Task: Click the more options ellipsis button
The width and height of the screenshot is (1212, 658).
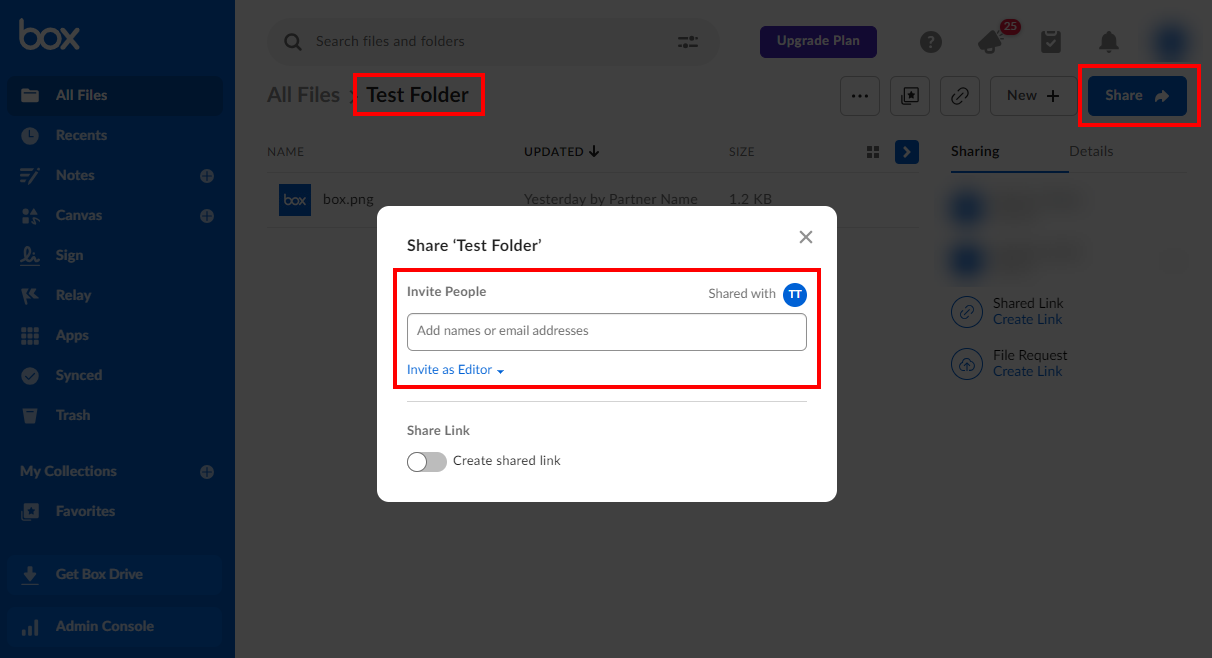Action: (859, 96)
